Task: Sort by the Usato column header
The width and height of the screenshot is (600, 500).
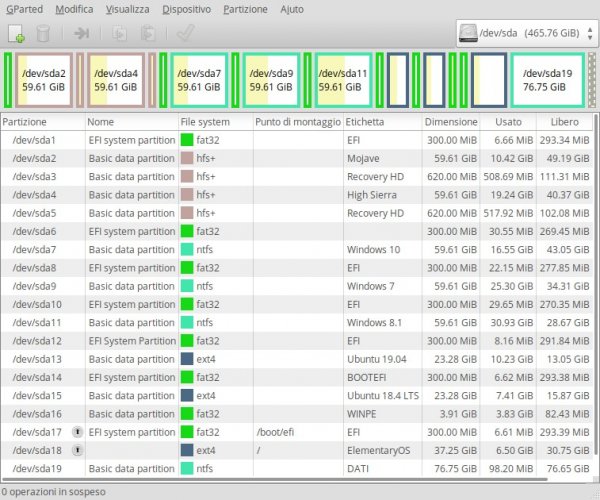Action: click(508, 122)
